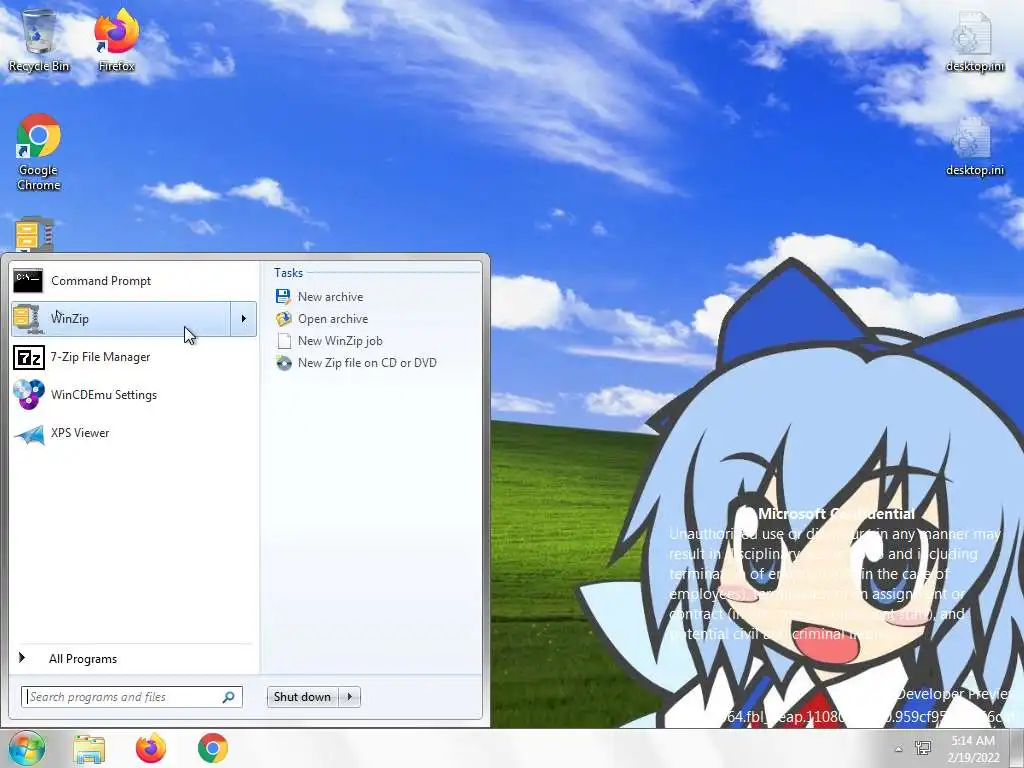
Task: Open Recycle Bin desktop icon
Action: pos(39,40)
